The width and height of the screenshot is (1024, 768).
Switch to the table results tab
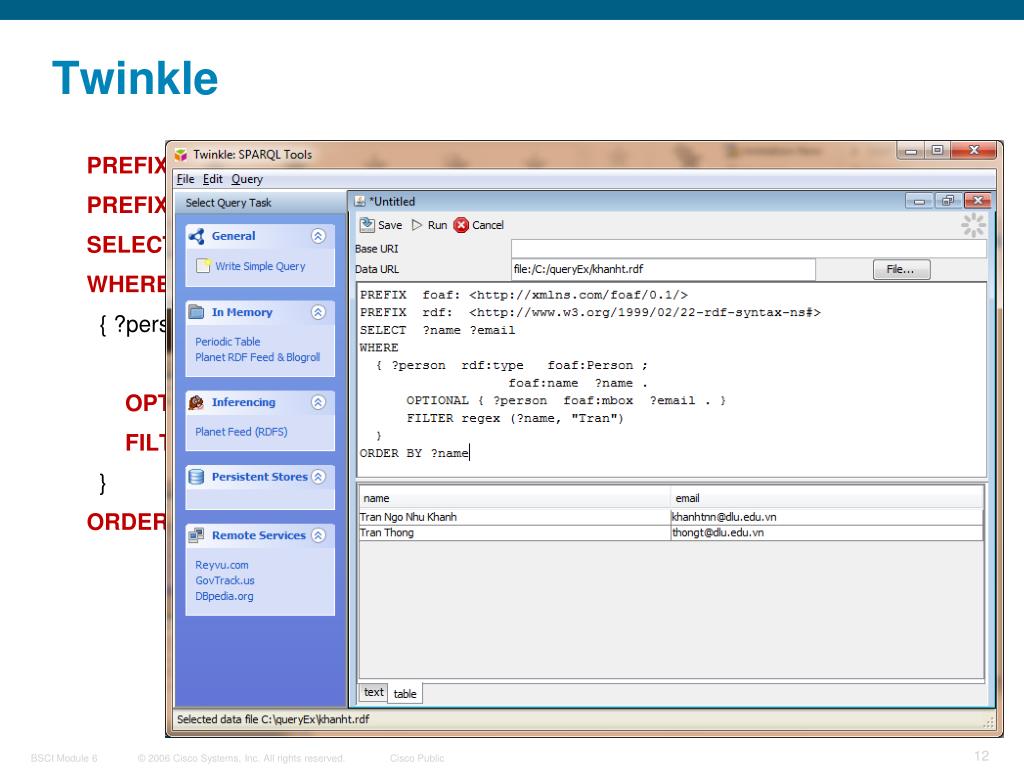405,694
